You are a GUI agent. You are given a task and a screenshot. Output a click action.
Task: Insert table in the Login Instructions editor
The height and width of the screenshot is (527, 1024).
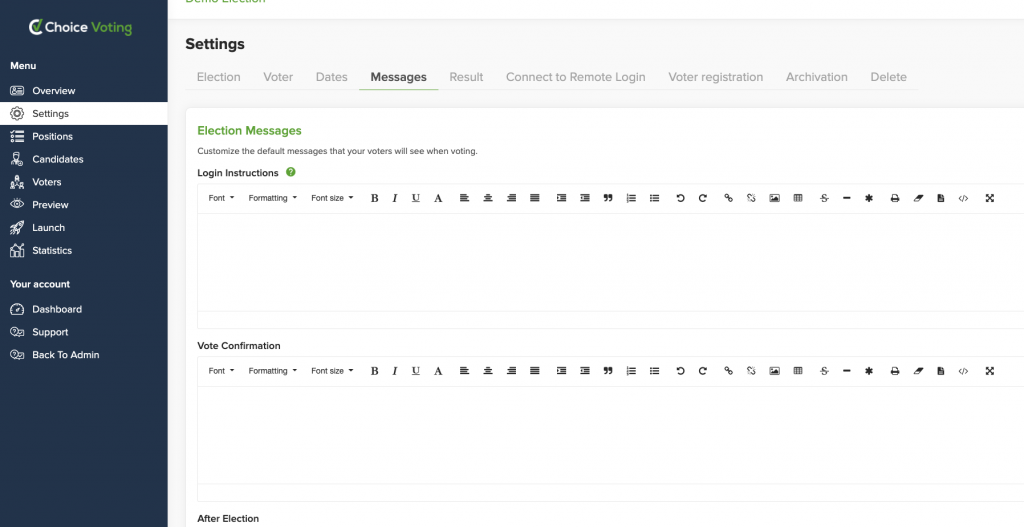[x=797, y=198]
